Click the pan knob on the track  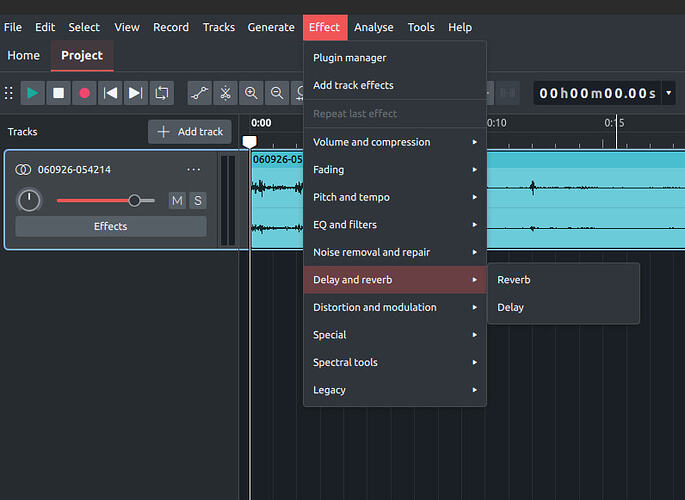[x=29, y=200]
